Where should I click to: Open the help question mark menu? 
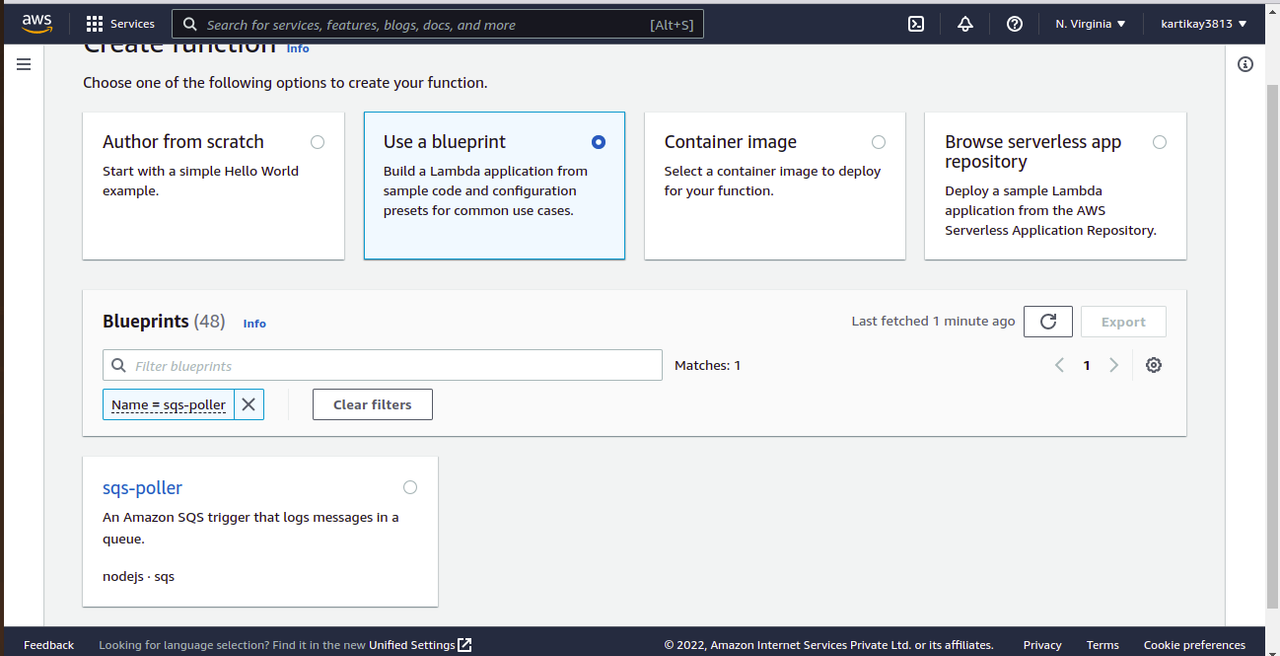[1014, 24]
